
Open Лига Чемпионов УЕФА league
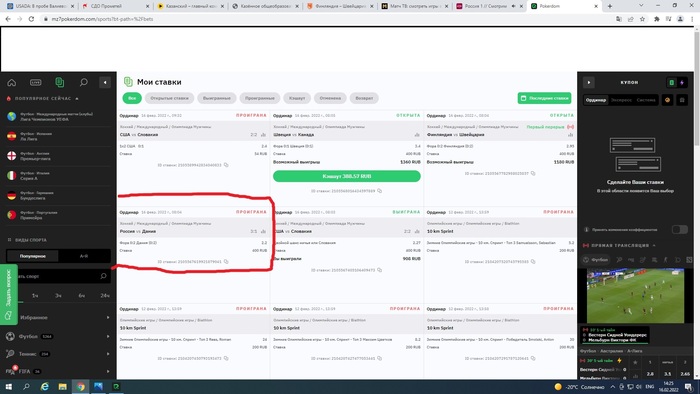click(58, 116)
